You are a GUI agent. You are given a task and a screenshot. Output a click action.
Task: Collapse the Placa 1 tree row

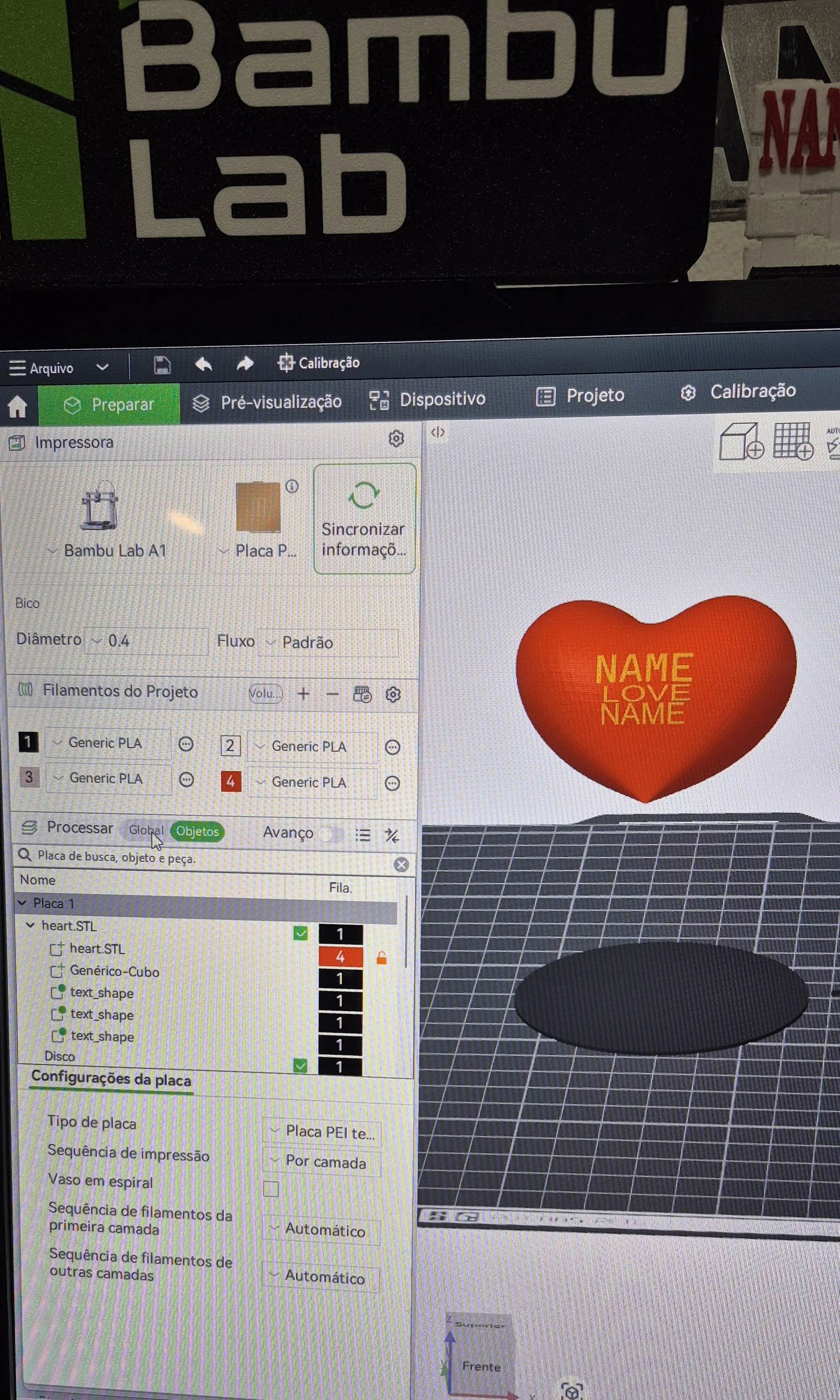(x=22, y=903)
